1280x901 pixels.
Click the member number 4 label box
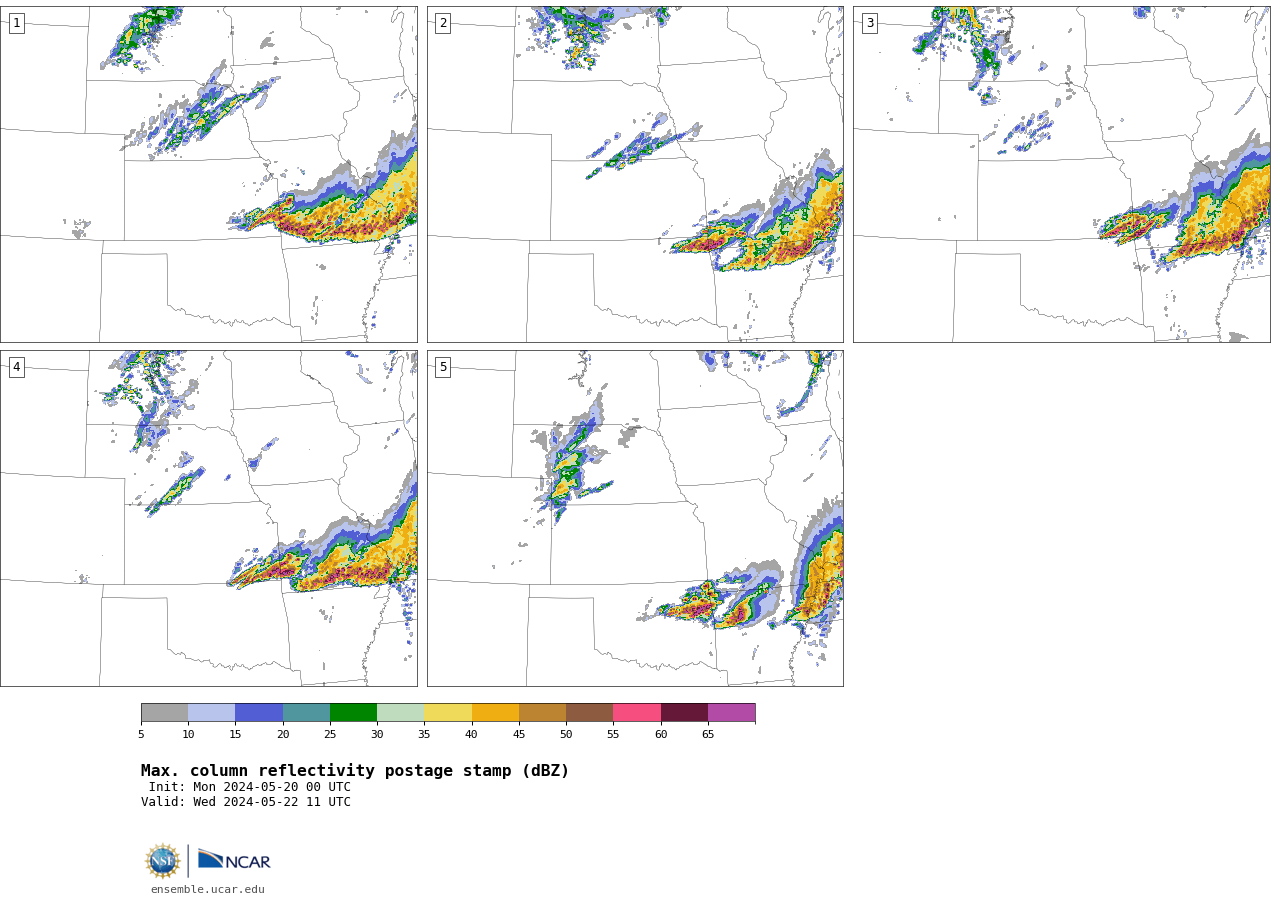pyautogui.click(x=17, y=367)
